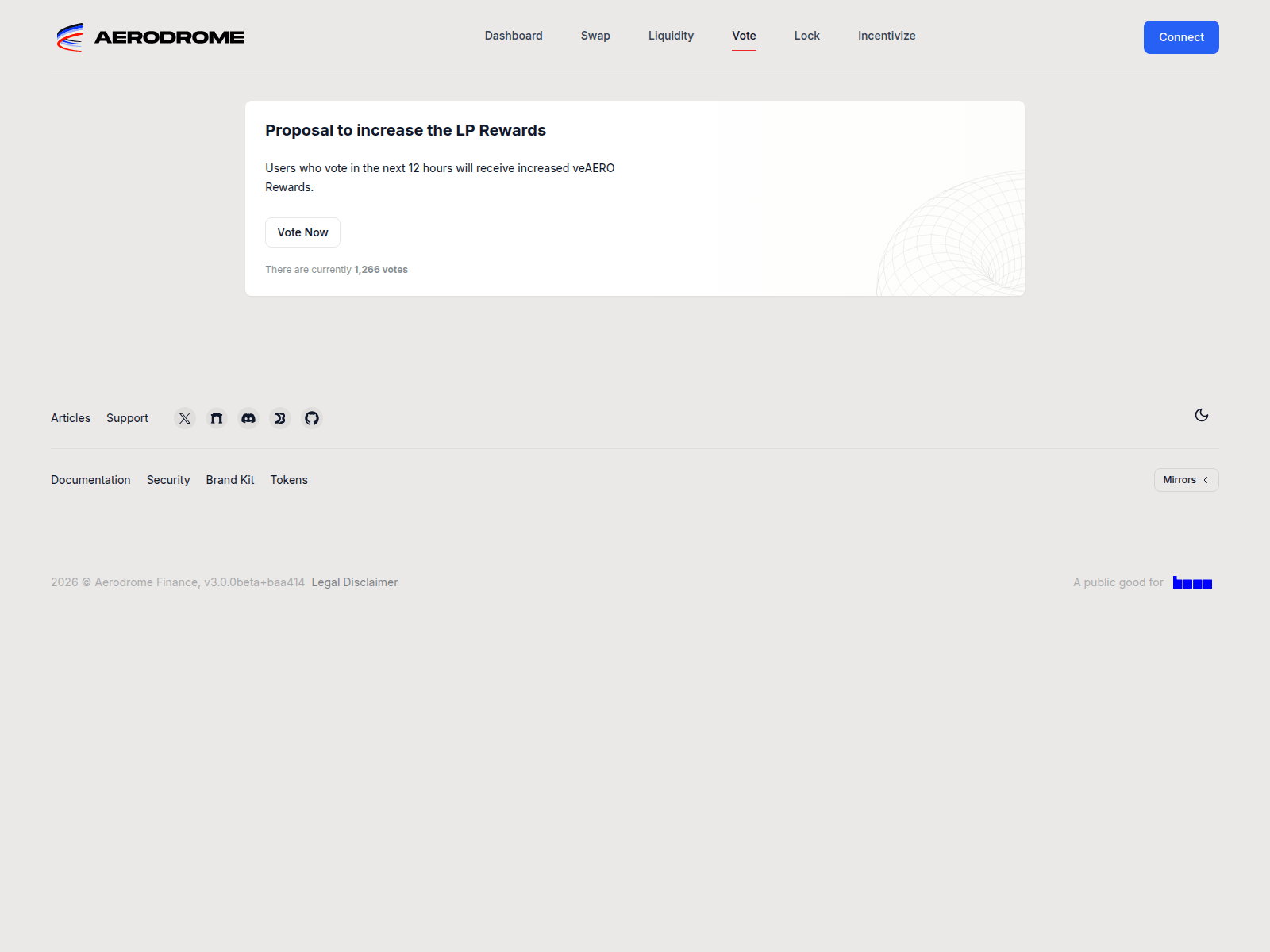Viewport: 1270px width, 952px height.
Task: Open the Support link in footer
Action: coord(127,418)
